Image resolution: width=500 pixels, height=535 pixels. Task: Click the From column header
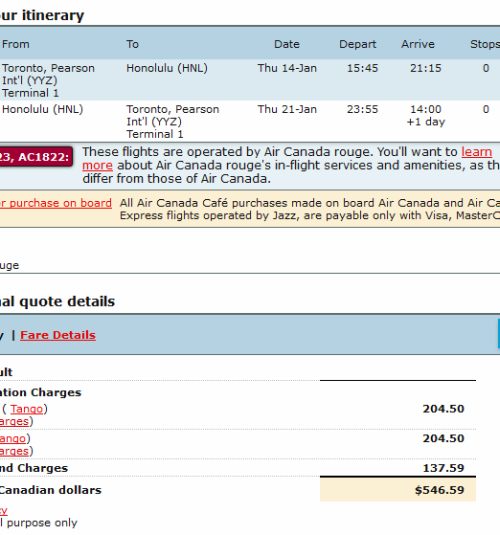(16, 44)
